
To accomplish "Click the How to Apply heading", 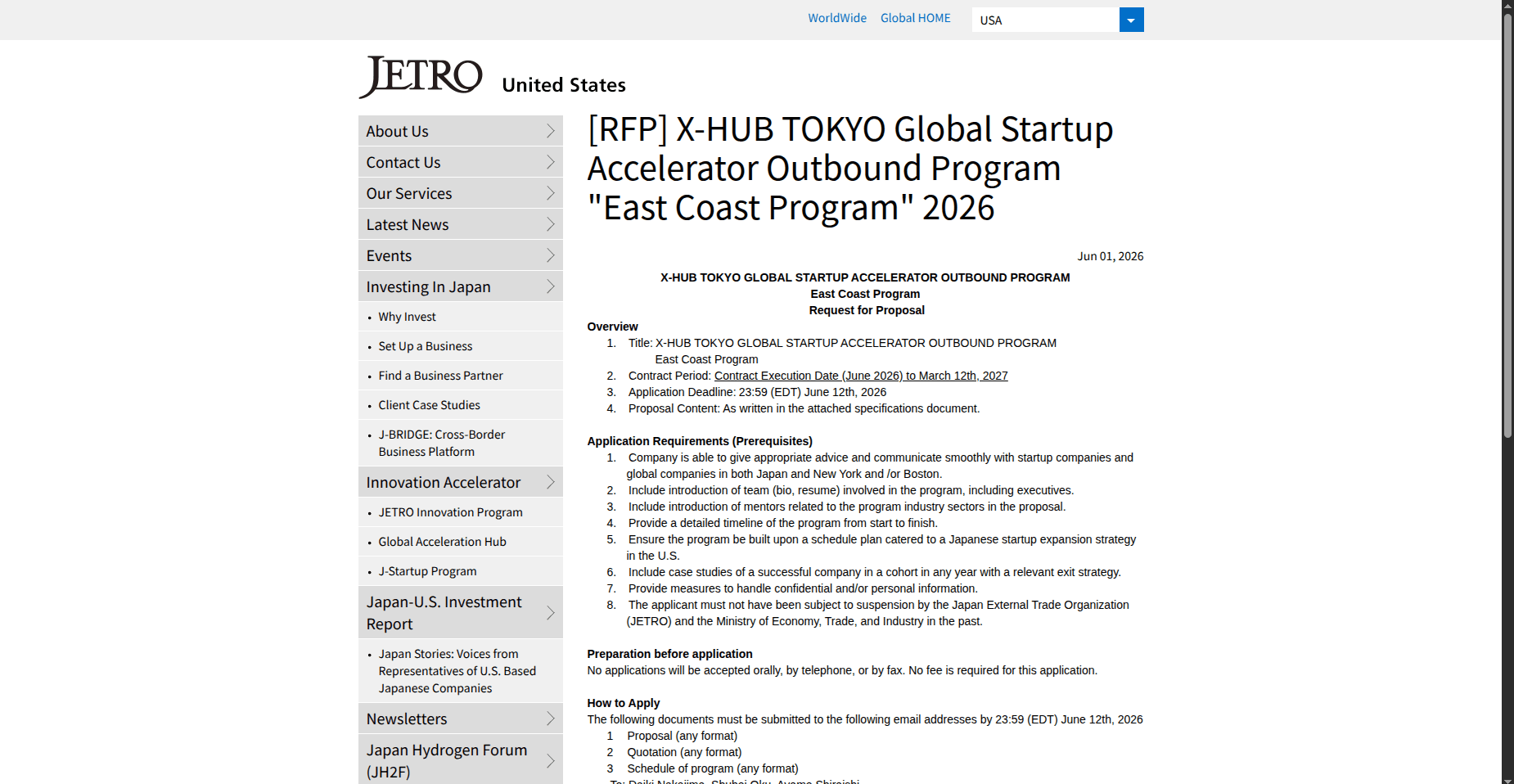I will [624, 703].
